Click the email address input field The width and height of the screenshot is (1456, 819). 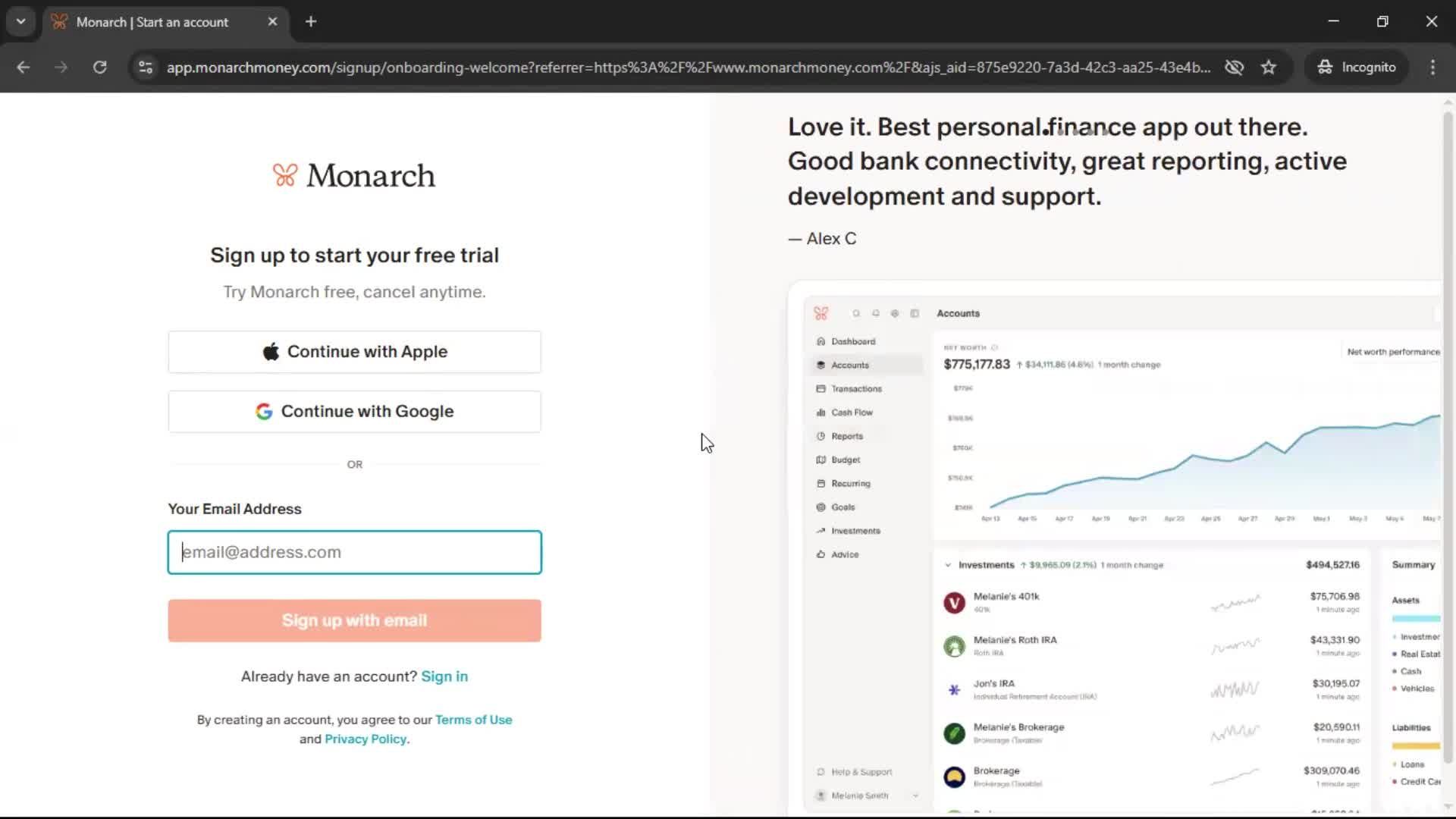(354, 552)
